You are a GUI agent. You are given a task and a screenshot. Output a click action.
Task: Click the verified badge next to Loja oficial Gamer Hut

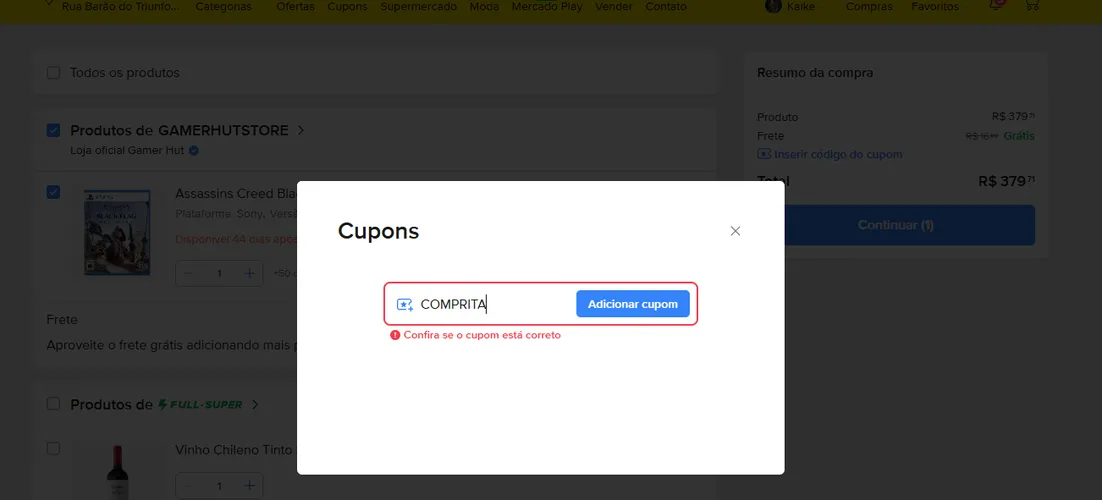194,150
